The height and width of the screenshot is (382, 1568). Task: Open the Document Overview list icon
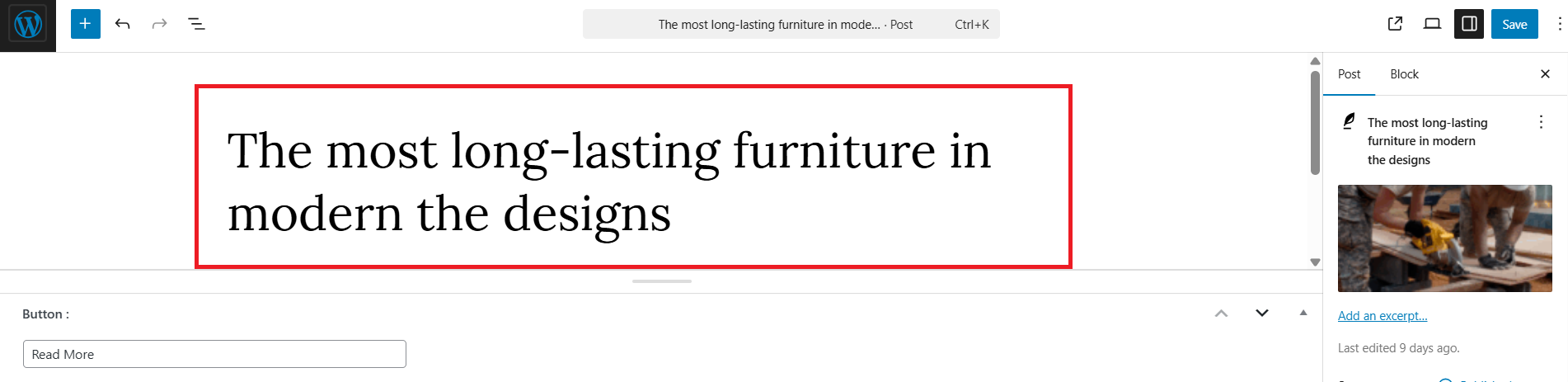(196, 24)
